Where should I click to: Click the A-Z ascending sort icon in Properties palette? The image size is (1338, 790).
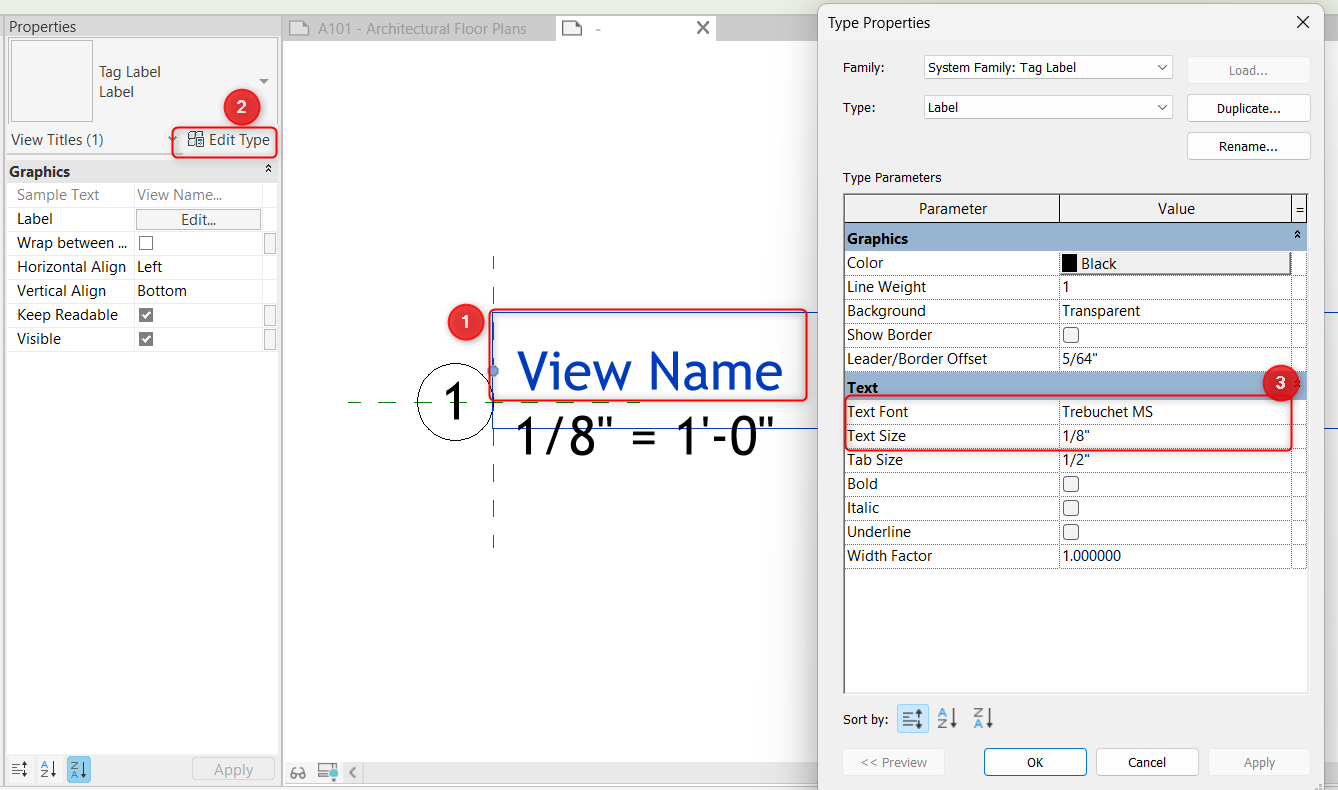tap(48, 769)
